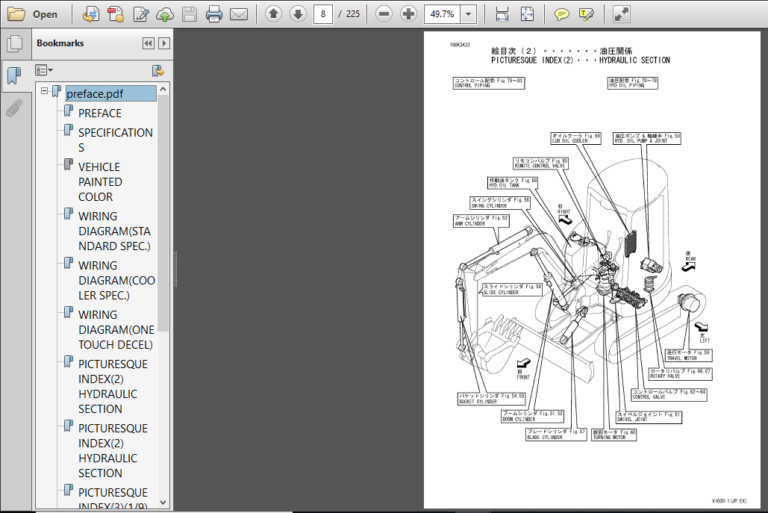The image size is (768, 513).
Task: Click the create PDF from file icon
Action: 91,14
